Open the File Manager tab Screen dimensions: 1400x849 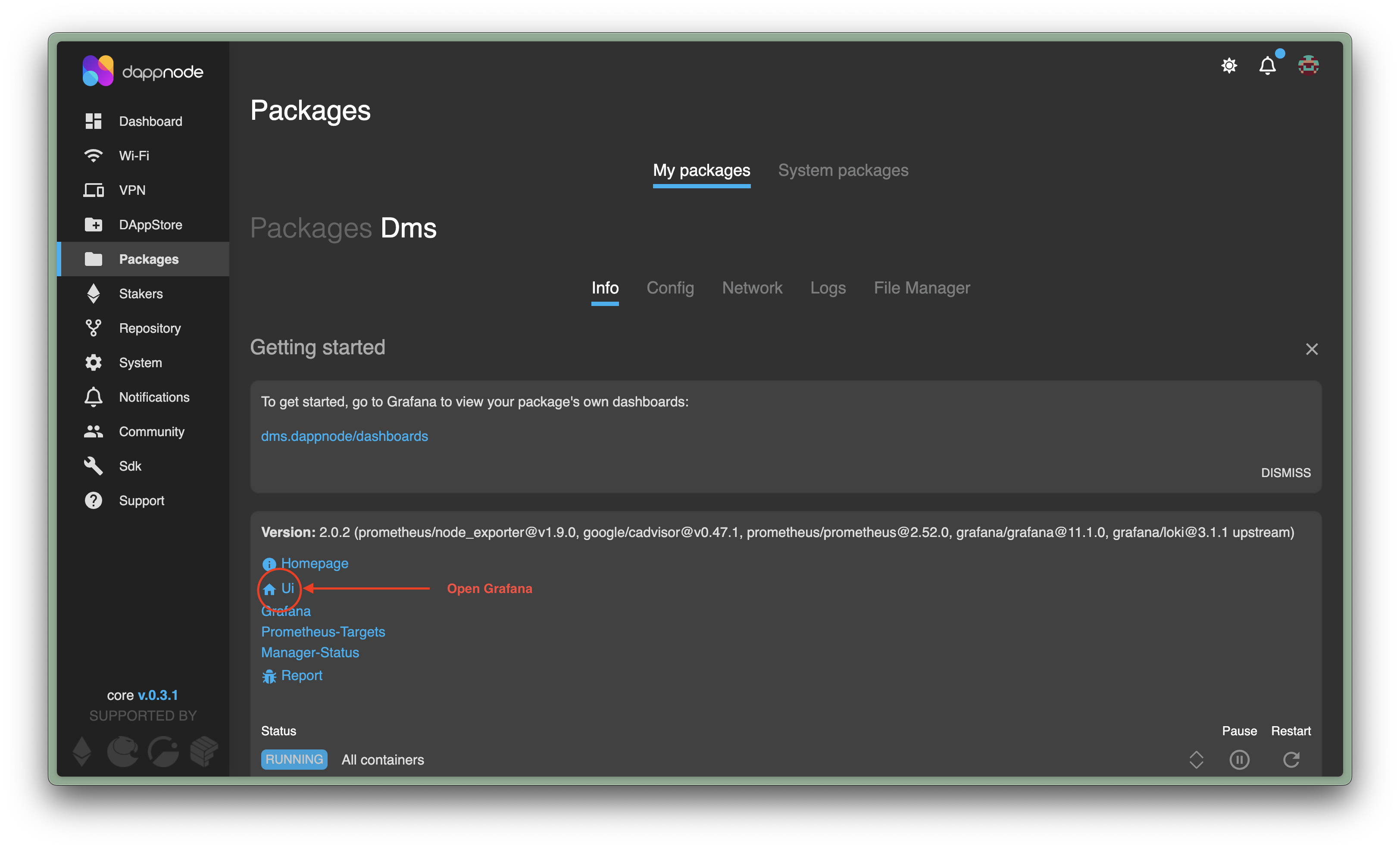922,287
